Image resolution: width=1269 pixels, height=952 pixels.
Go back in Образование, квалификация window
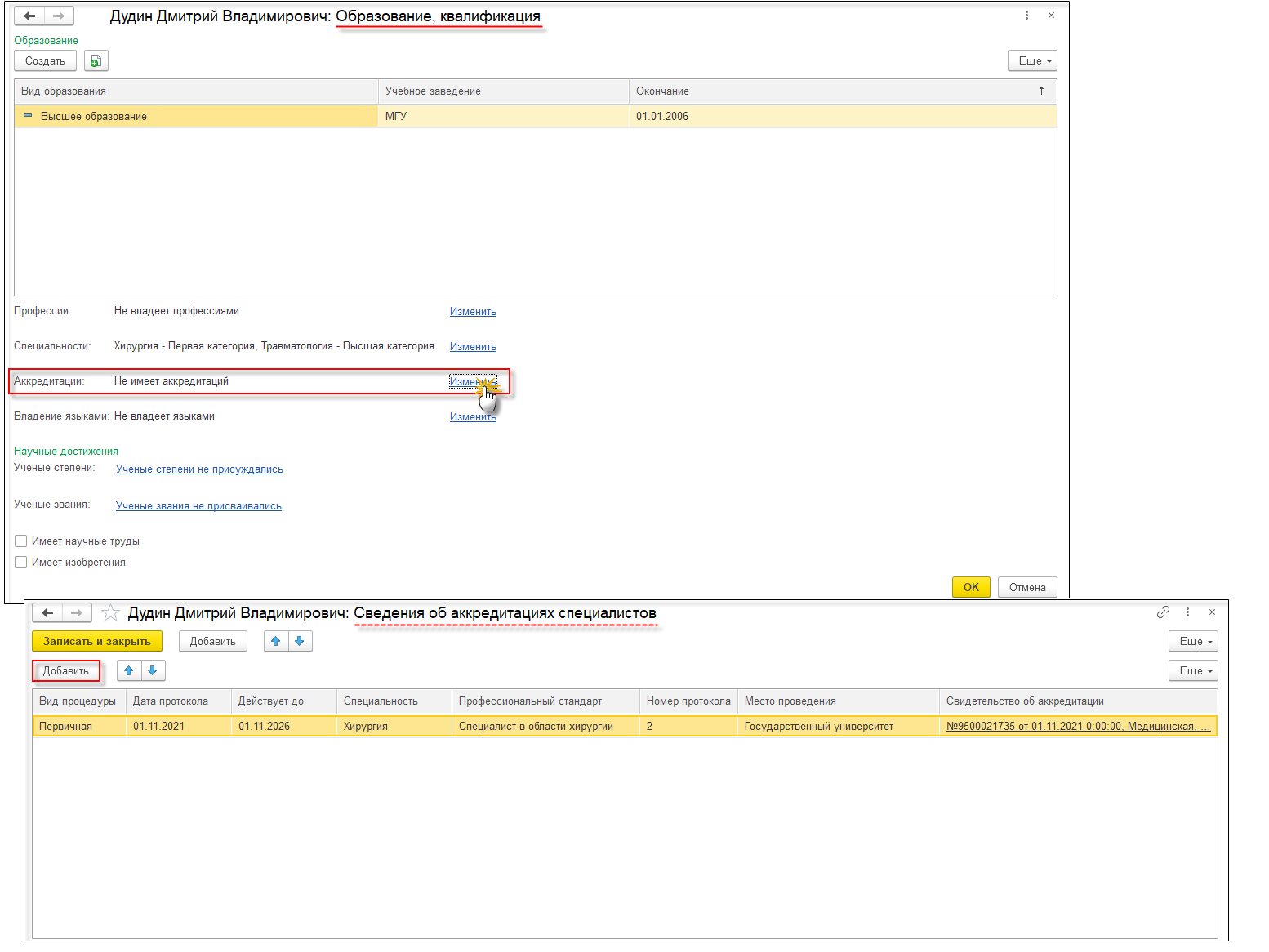tap(29, 16)
